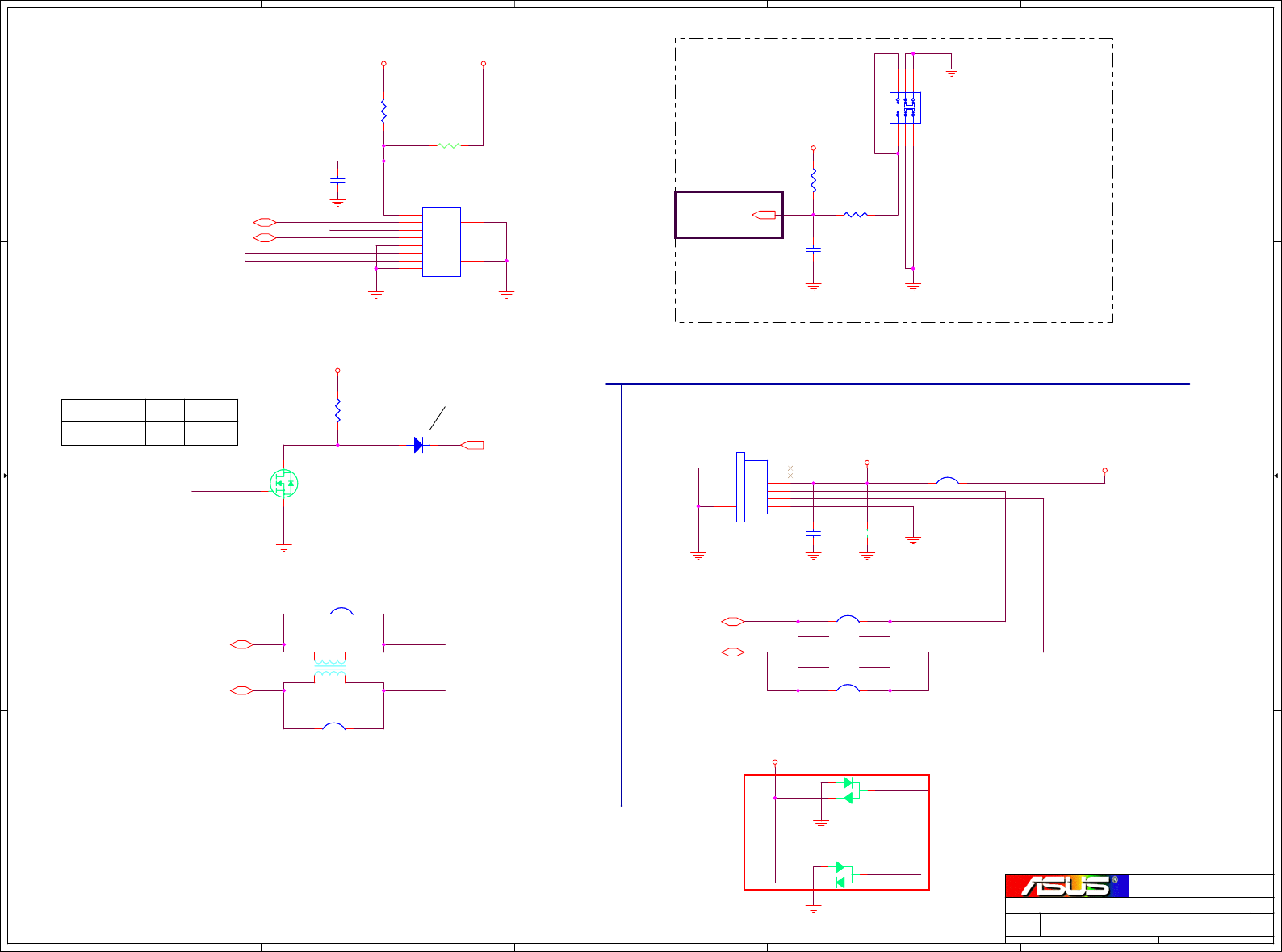Select the lower green dual-diode near red box bottom
The height and width of the screenshot is (952, 1282).
click(x=843, y=875)
